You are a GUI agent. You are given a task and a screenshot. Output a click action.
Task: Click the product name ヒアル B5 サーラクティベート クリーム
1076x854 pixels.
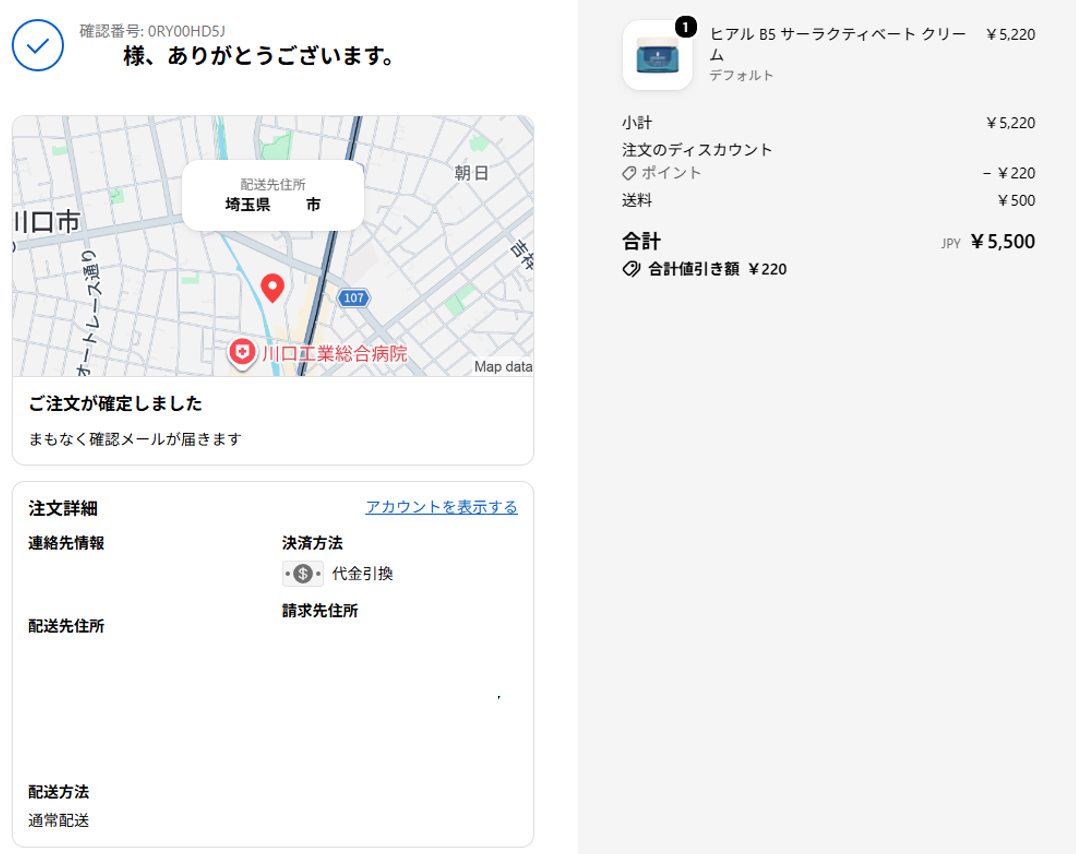click(x=838, y=44)
